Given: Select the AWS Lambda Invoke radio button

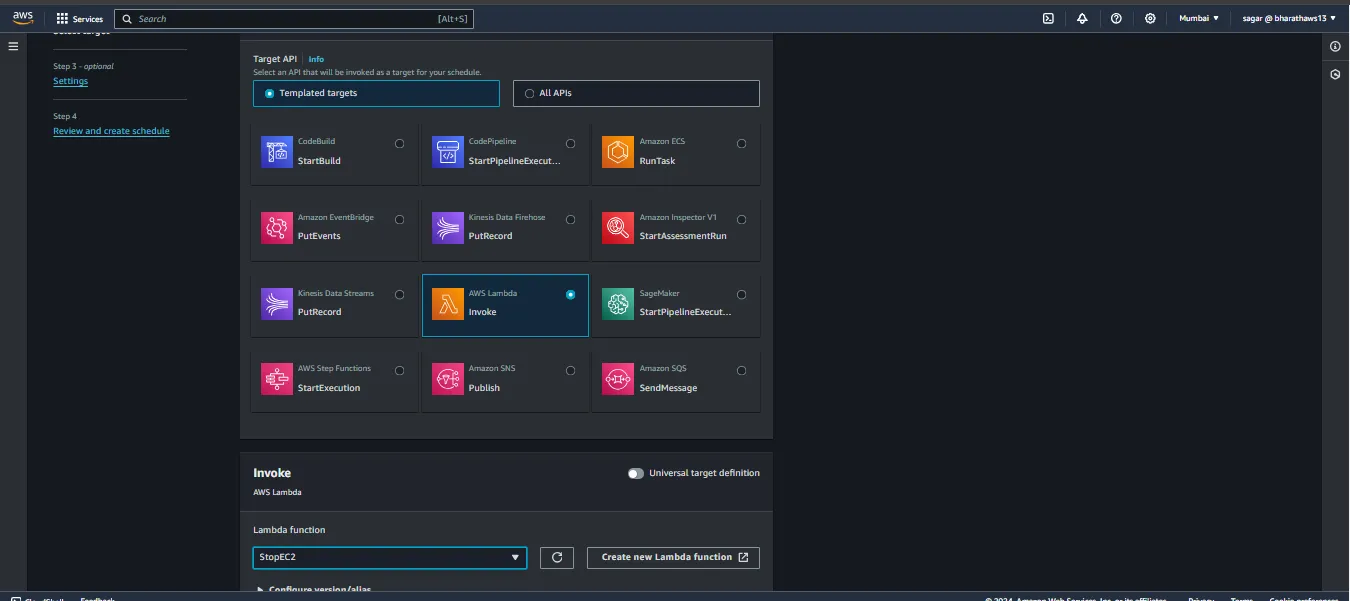Looking at the screenshot, I should pyautogui.click(x=571, y=294).
